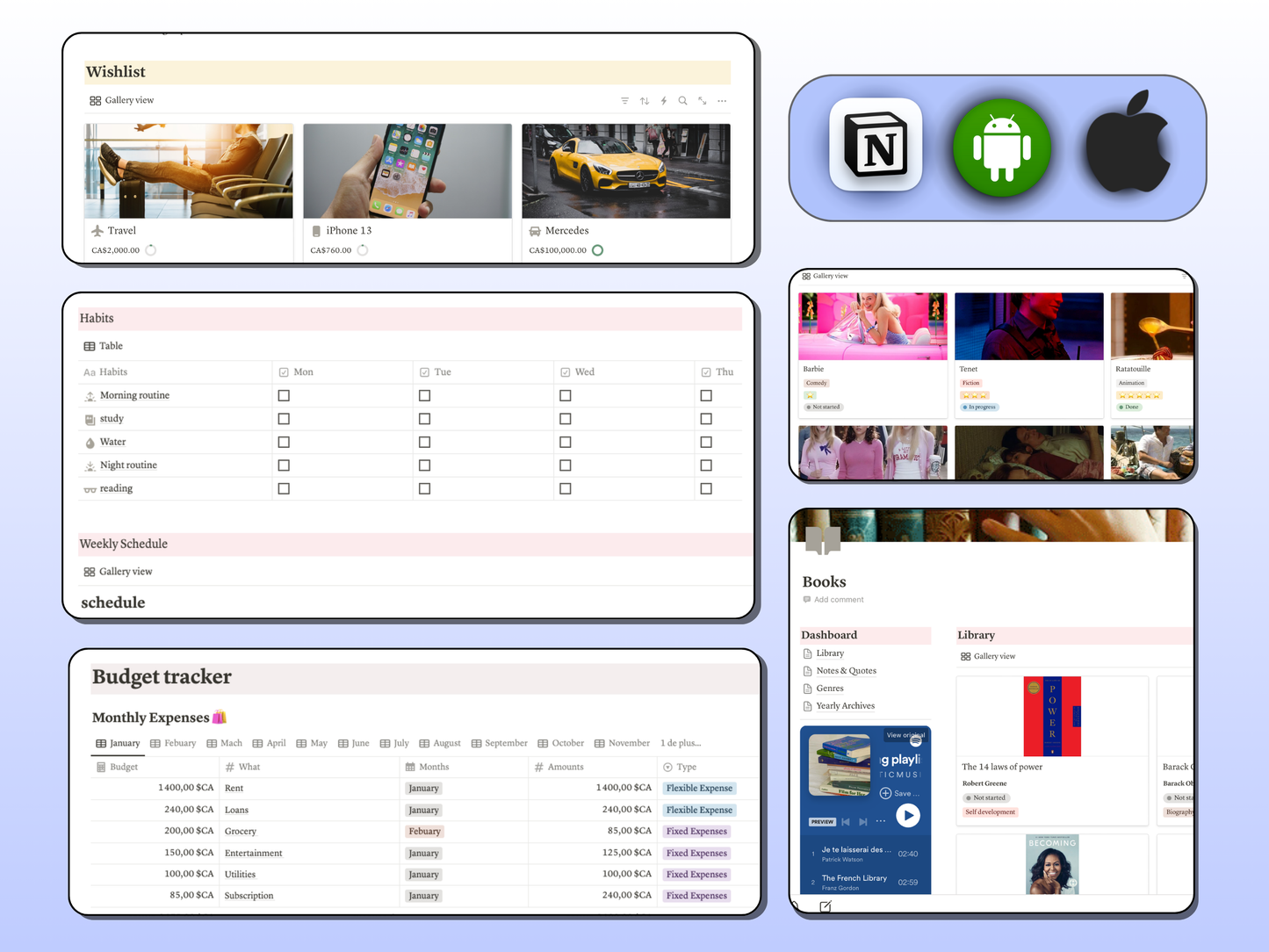Screen dimensions: 1269x952
Task: Click the black Apple logo icon
Action: [1128, 143]
